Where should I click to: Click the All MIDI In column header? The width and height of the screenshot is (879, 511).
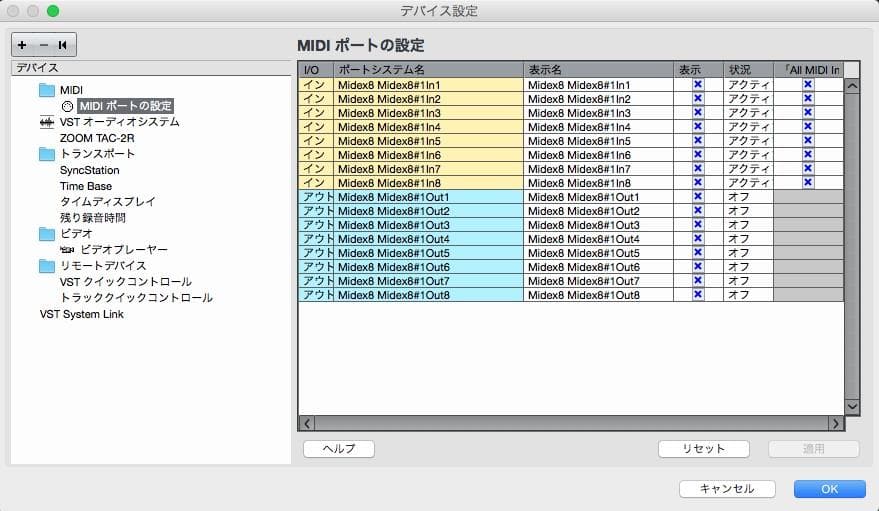(x=809, y=70)
